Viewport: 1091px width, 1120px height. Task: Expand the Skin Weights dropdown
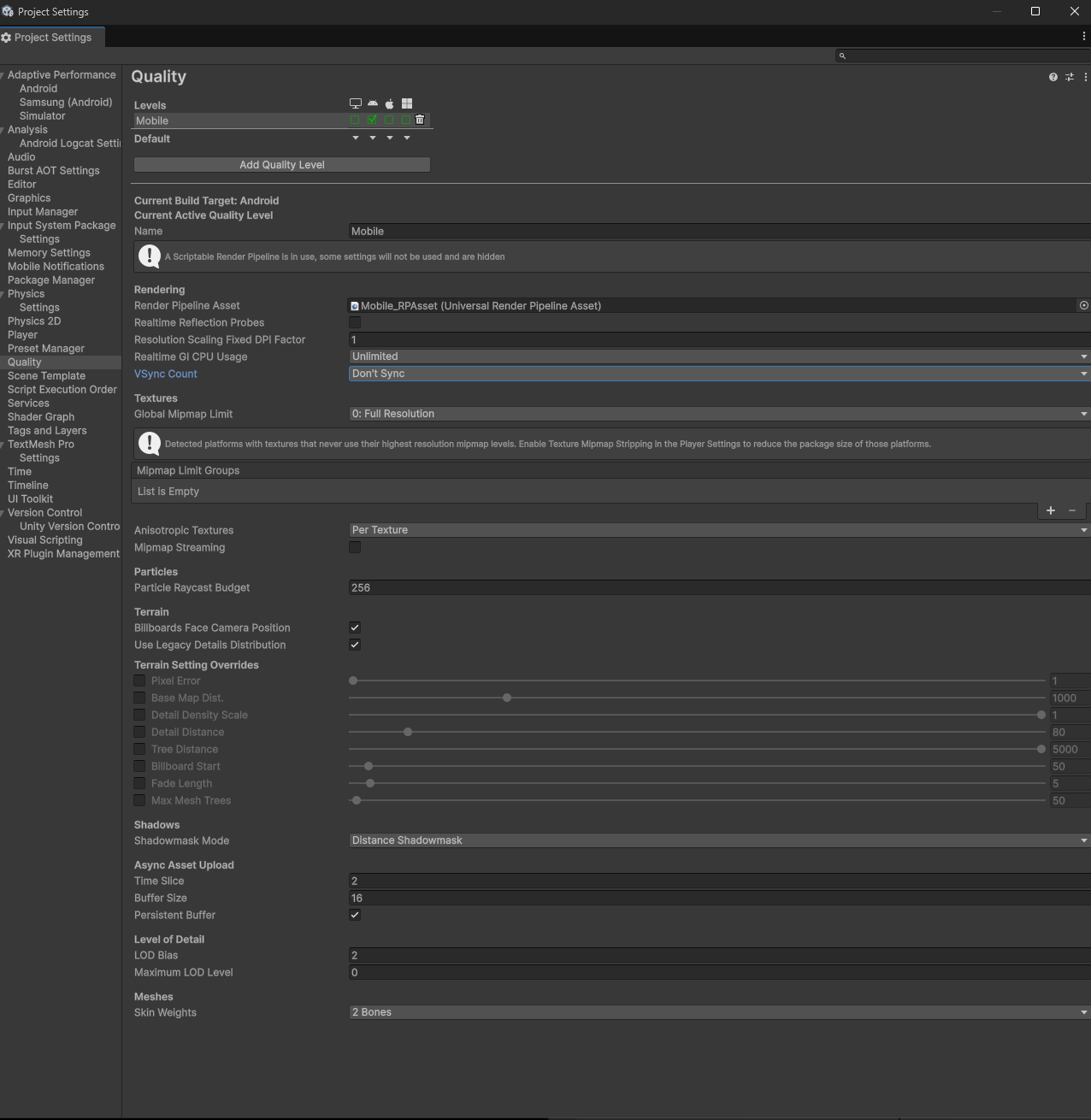pyautogui.click(x=718, y=1012)
